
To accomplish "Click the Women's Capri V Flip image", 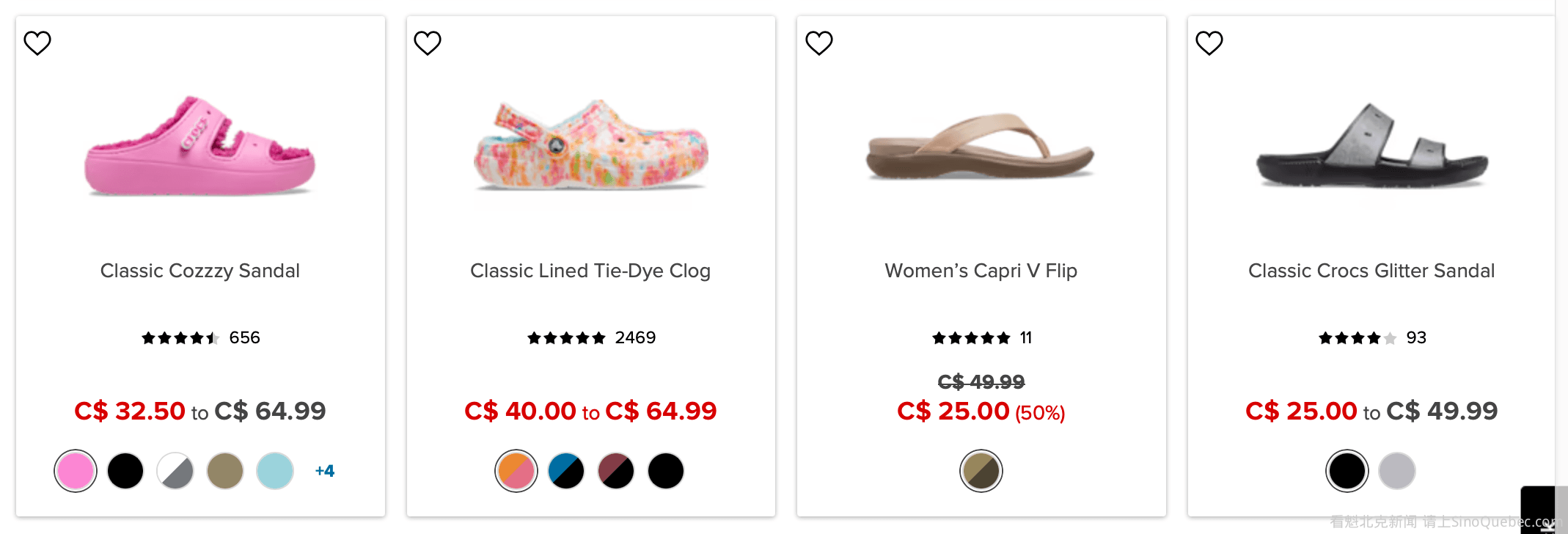I will coord(981,147).
